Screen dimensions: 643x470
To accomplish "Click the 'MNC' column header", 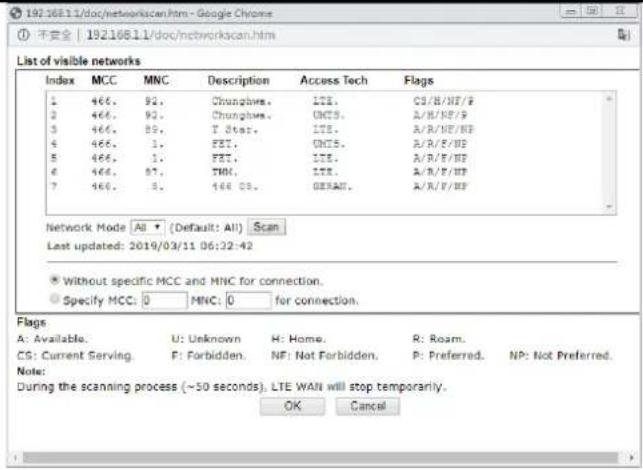I will click(x=156, y=80).
